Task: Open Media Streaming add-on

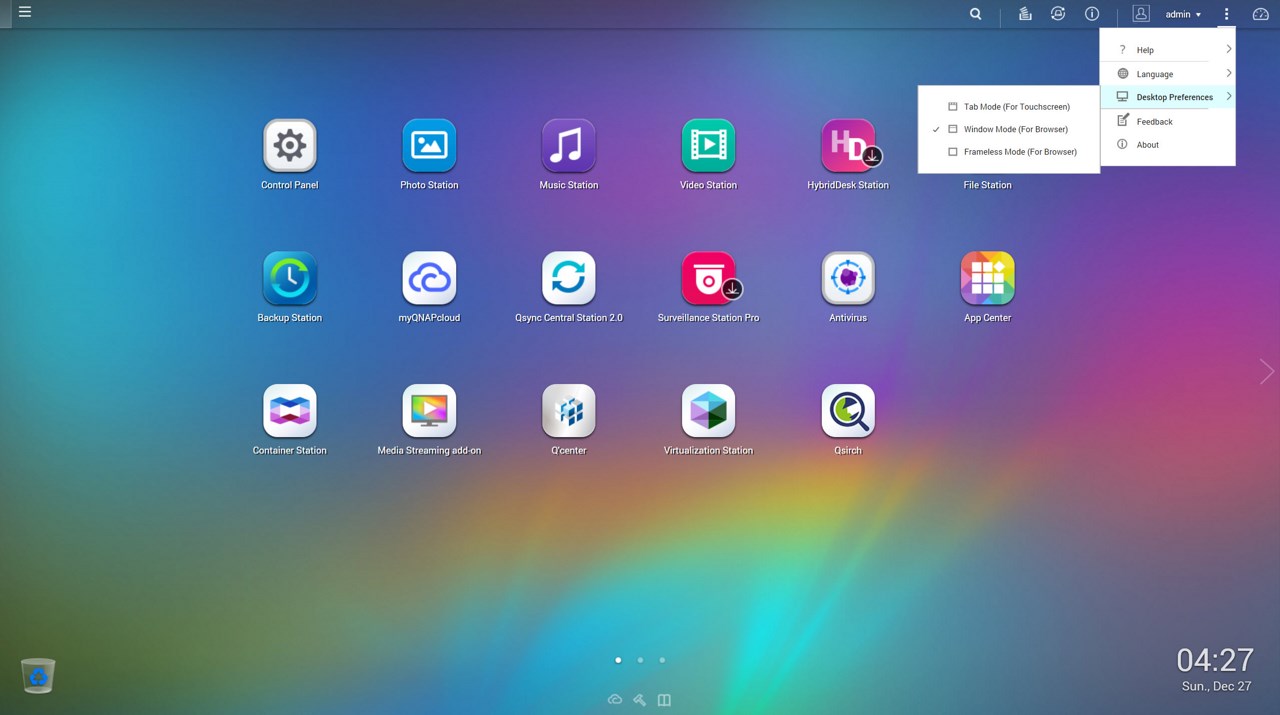Action: click(x=429, y=411)
